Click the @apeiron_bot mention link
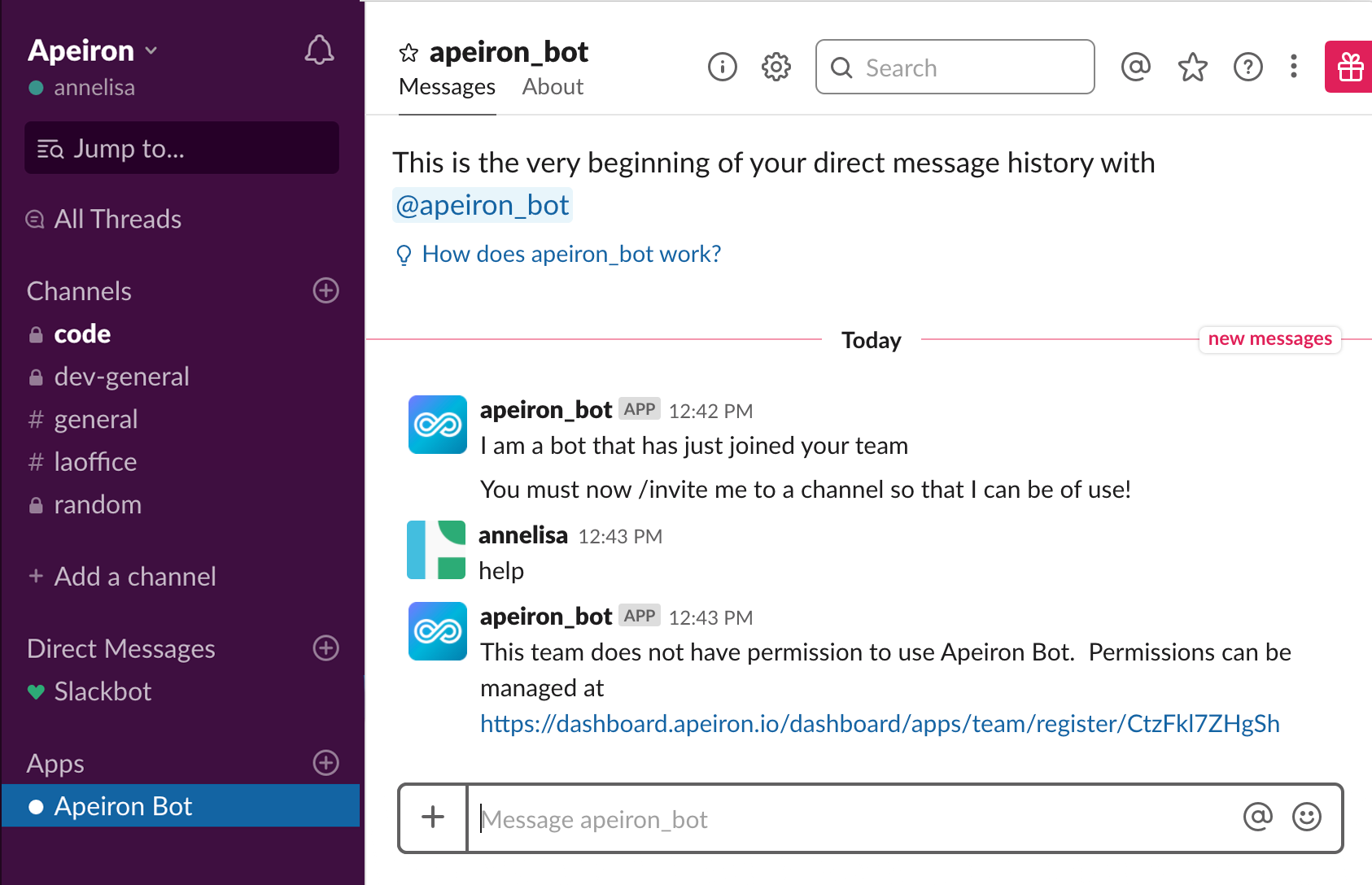 483,205
